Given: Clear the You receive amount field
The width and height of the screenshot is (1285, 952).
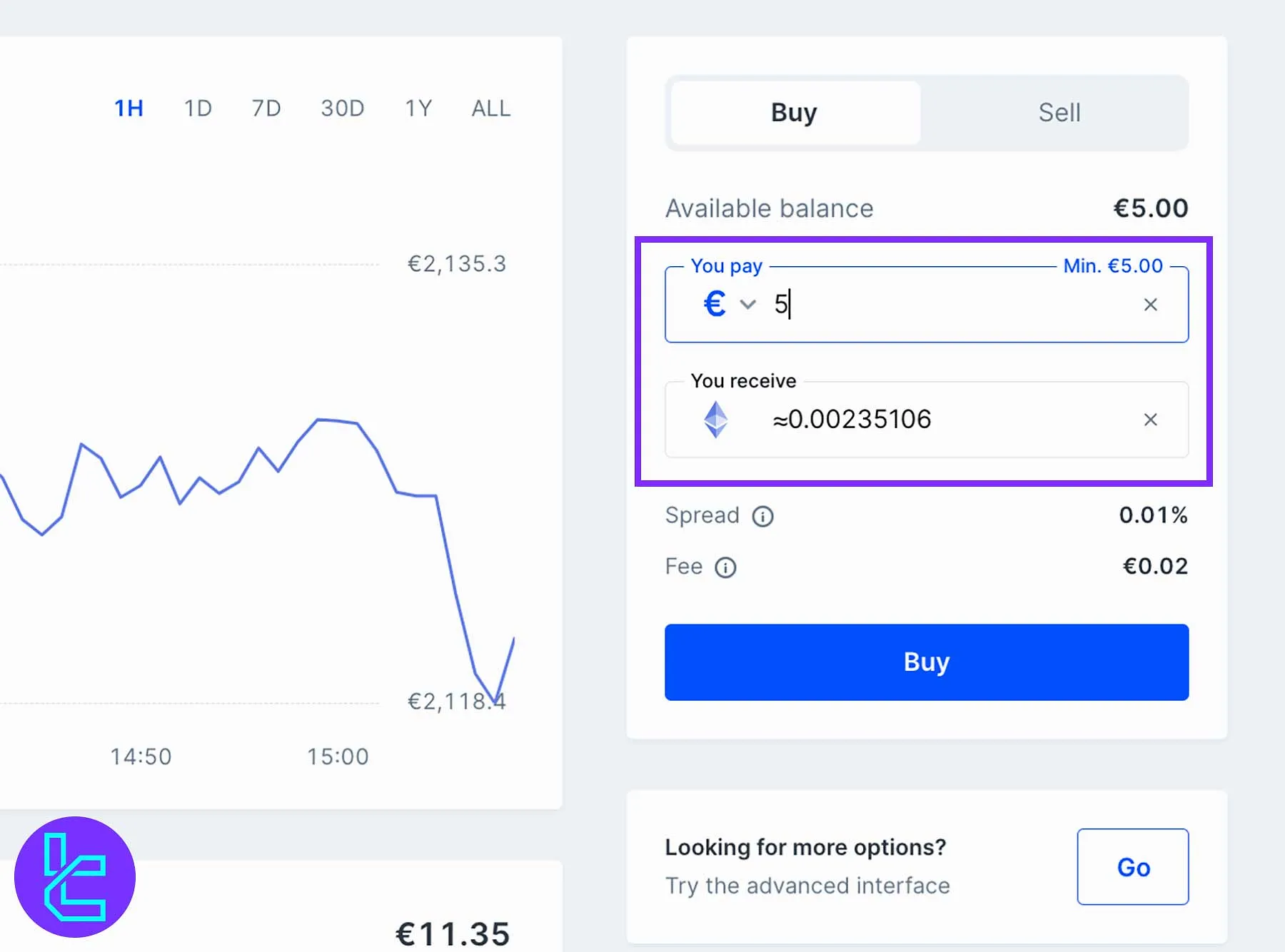Looking at the screenshot, I should click(x=1150, y=420).
